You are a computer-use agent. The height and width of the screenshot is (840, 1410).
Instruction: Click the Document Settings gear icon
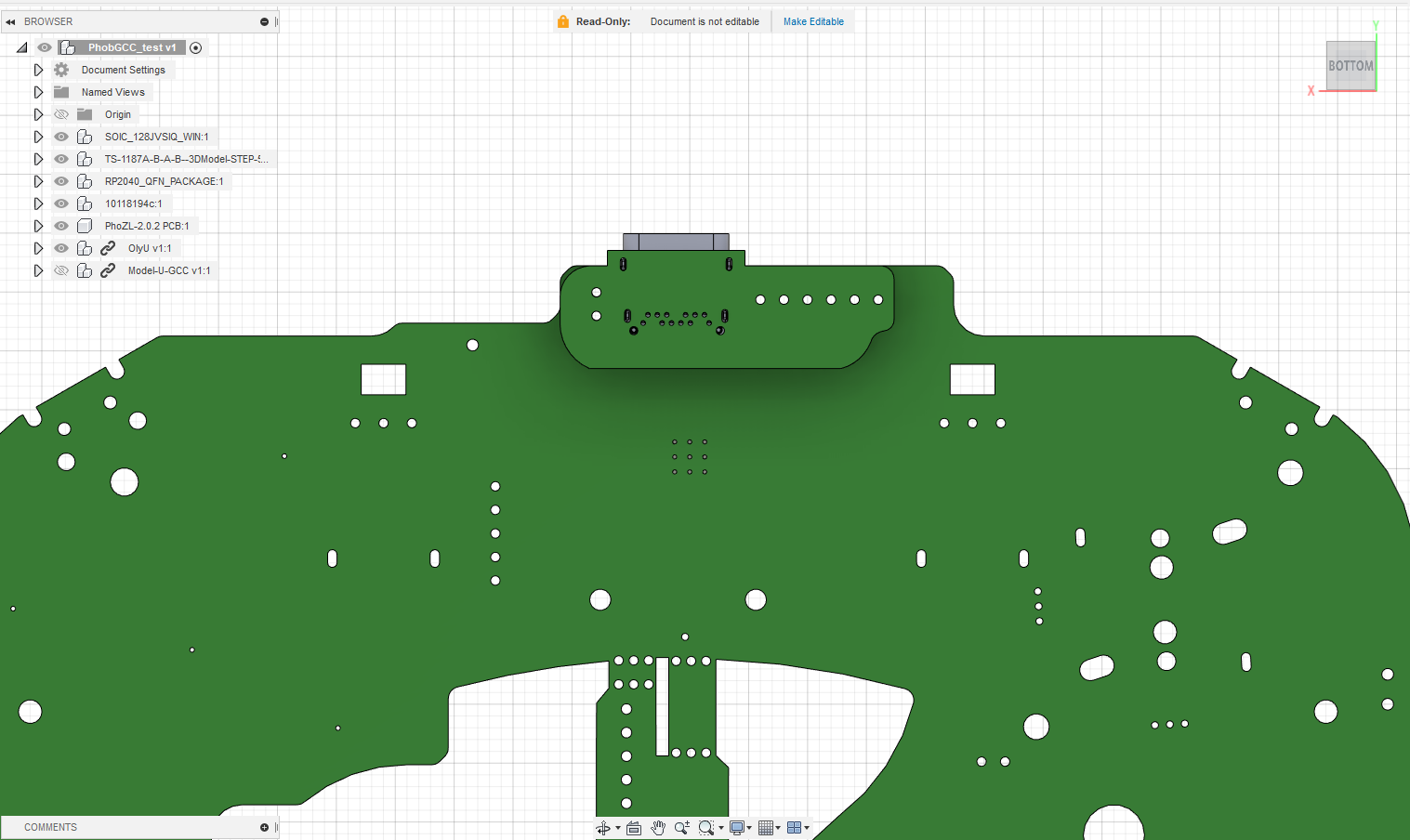click(61, 70)
